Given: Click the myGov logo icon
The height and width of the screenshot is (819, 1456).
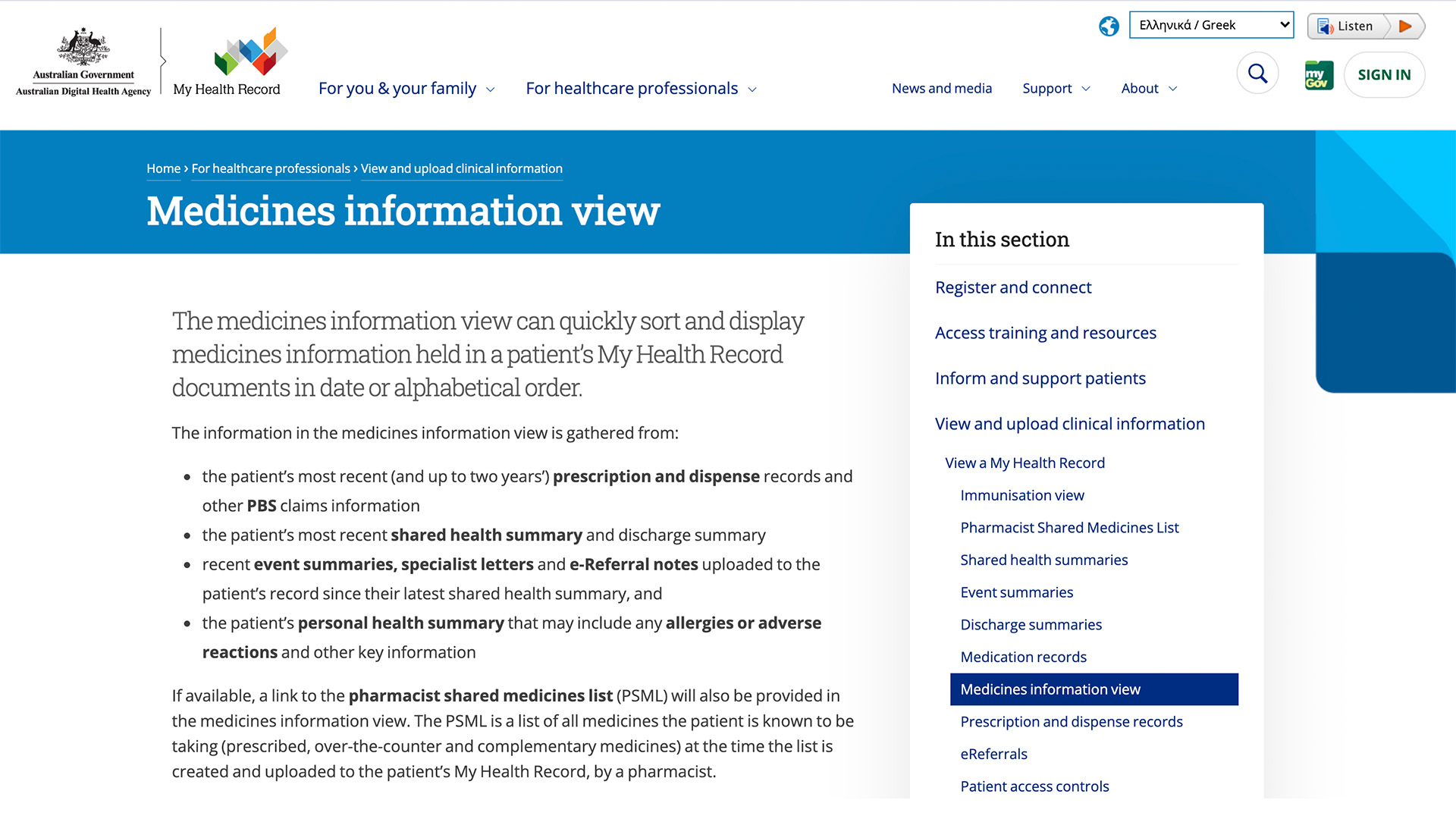Looking at the screenshot, I should point(1319,74).
